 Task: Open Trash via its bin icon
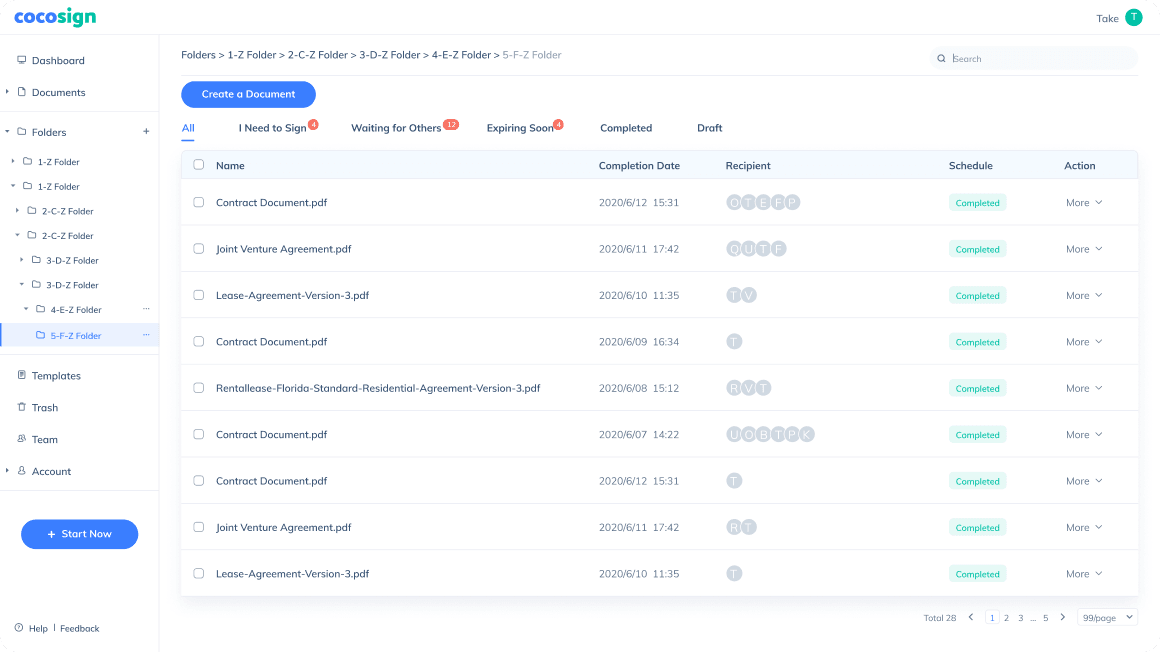pos(21,407)
